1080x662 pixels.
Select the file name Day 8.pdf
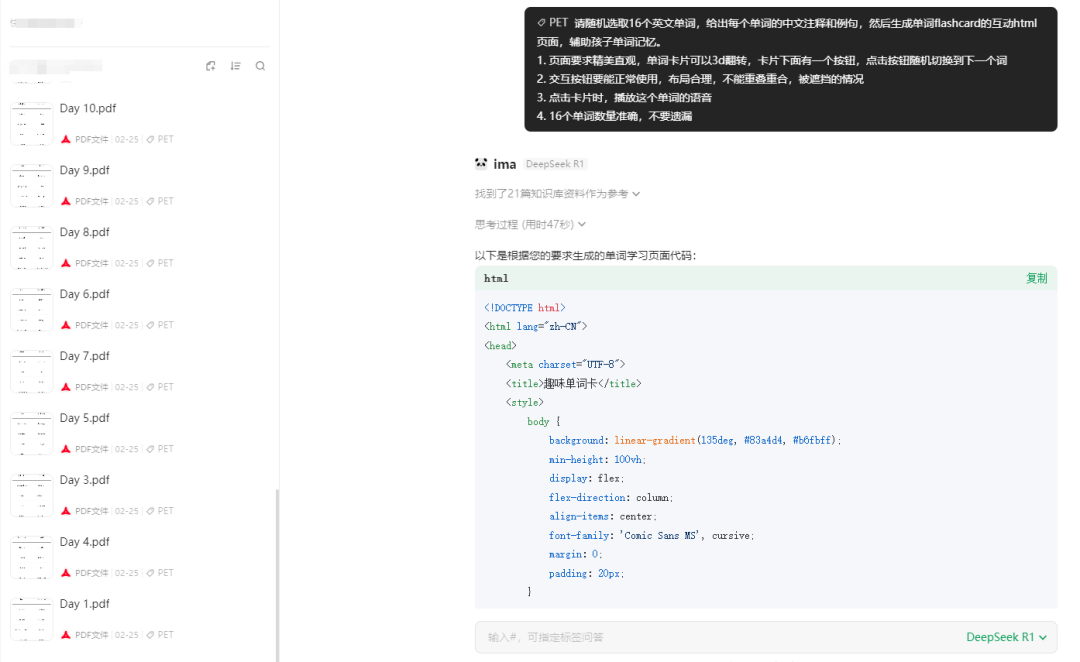tap(85, 232)
